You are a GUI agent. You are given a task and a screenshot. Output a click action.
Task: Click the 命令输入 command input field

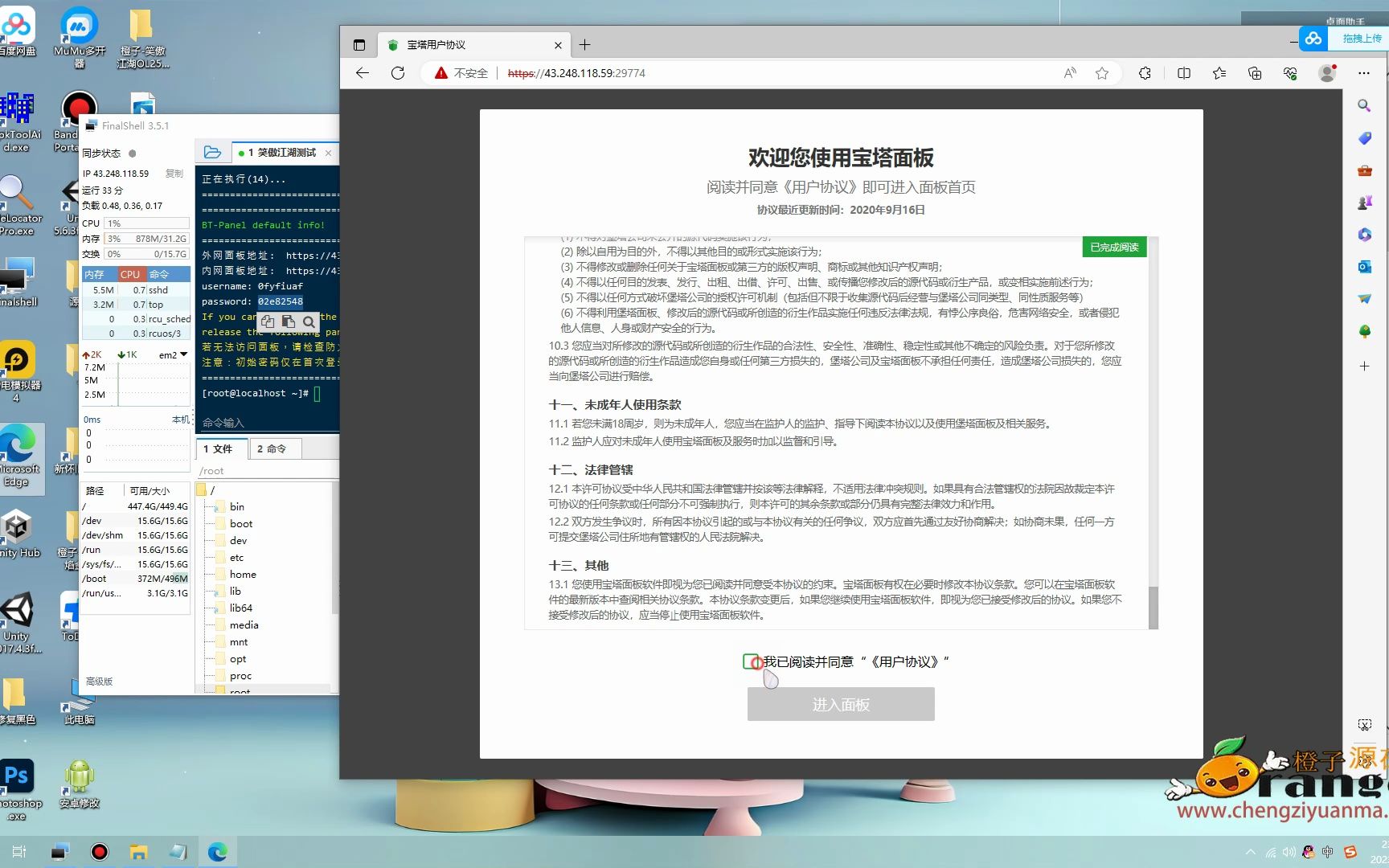pos(268,423)
